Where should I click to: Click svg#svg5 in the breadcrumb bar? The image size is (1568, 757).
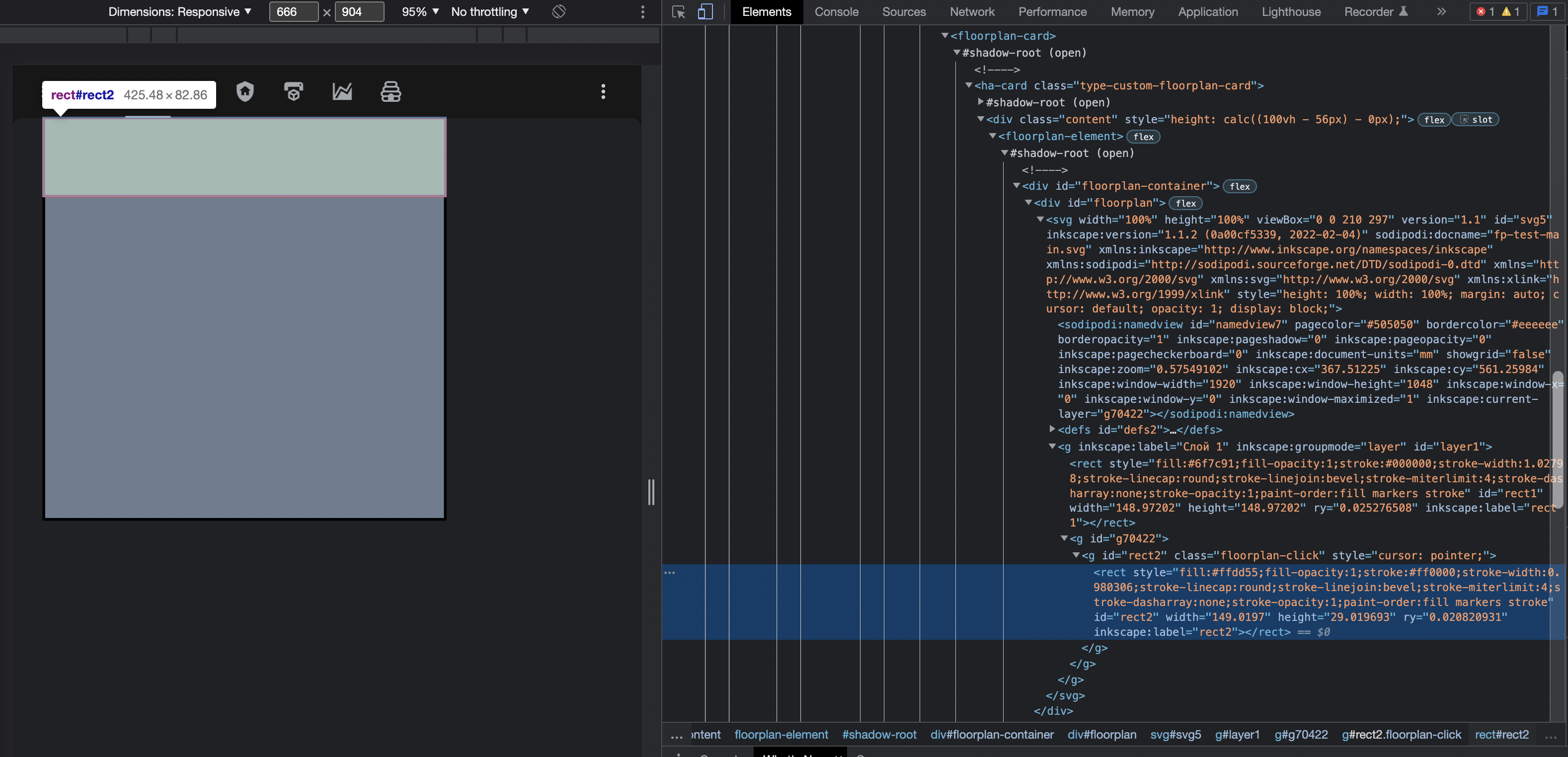pyautogui.click(x=1176, y=735)
